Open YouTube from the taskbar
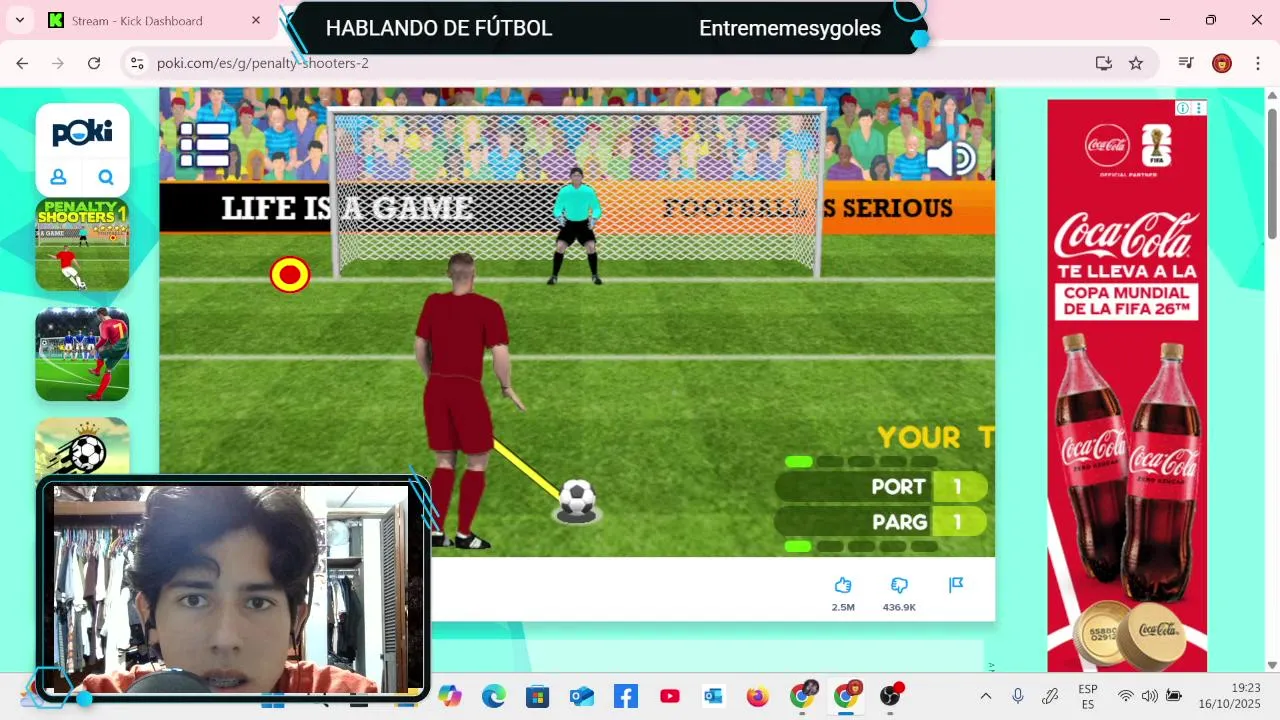Viewport: 1280px width, 720px height. [670, 696]
